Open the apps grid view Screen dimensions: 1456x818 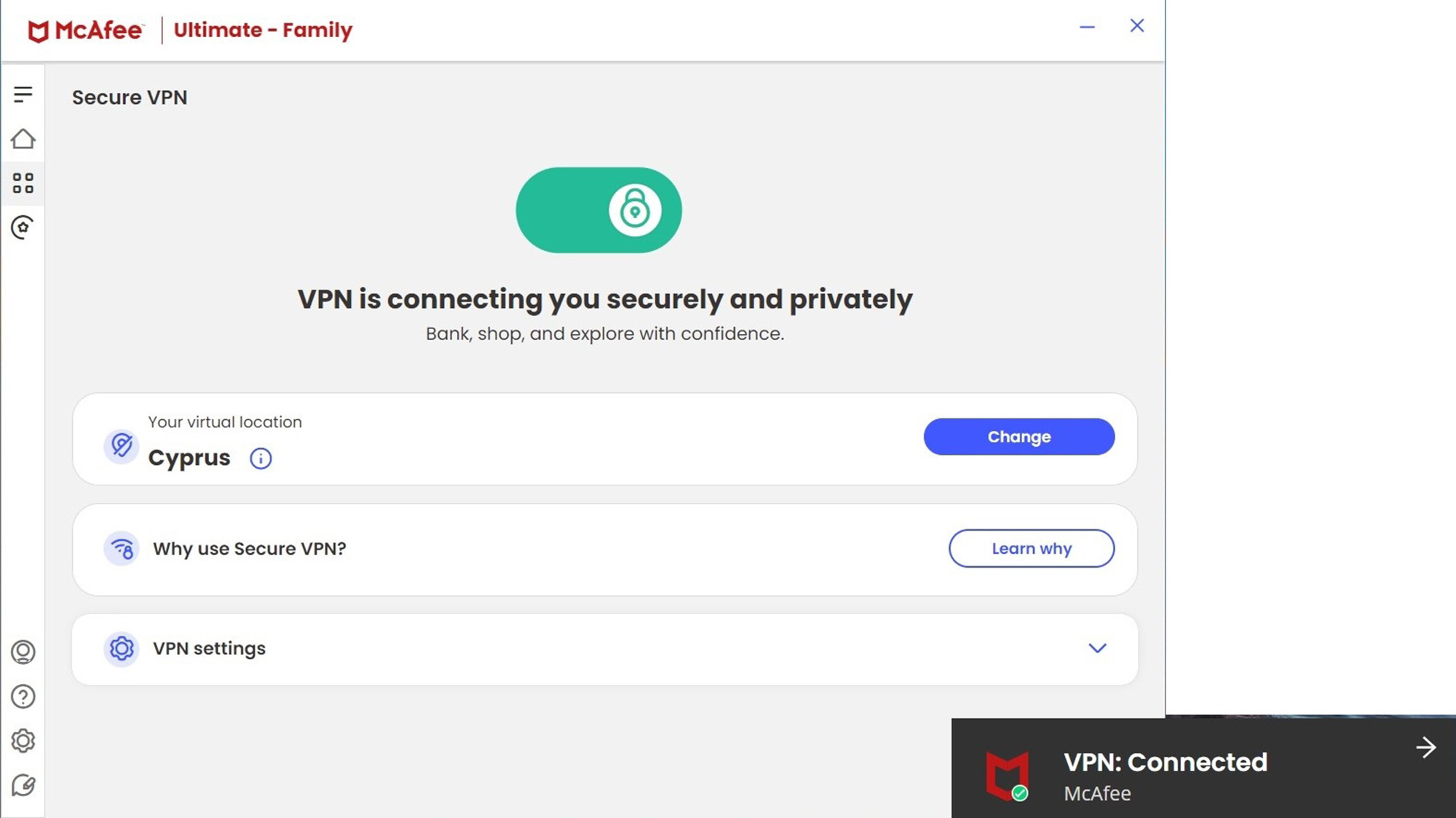(23, 183)
